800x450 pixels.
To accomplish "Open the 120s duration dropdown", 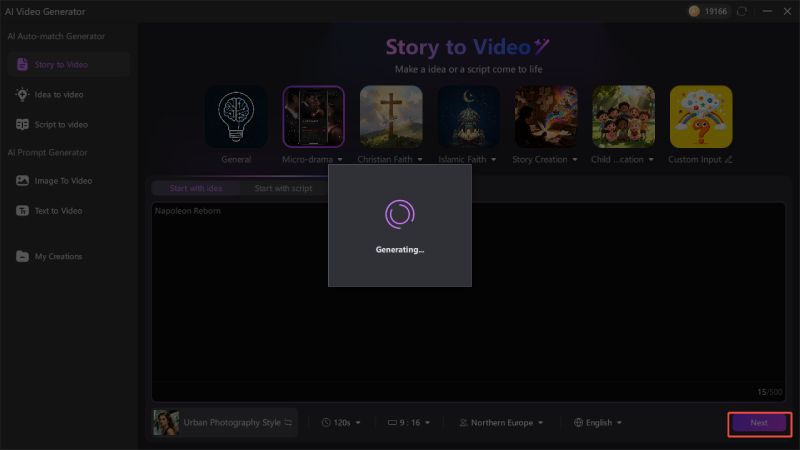I will (342, 423).
